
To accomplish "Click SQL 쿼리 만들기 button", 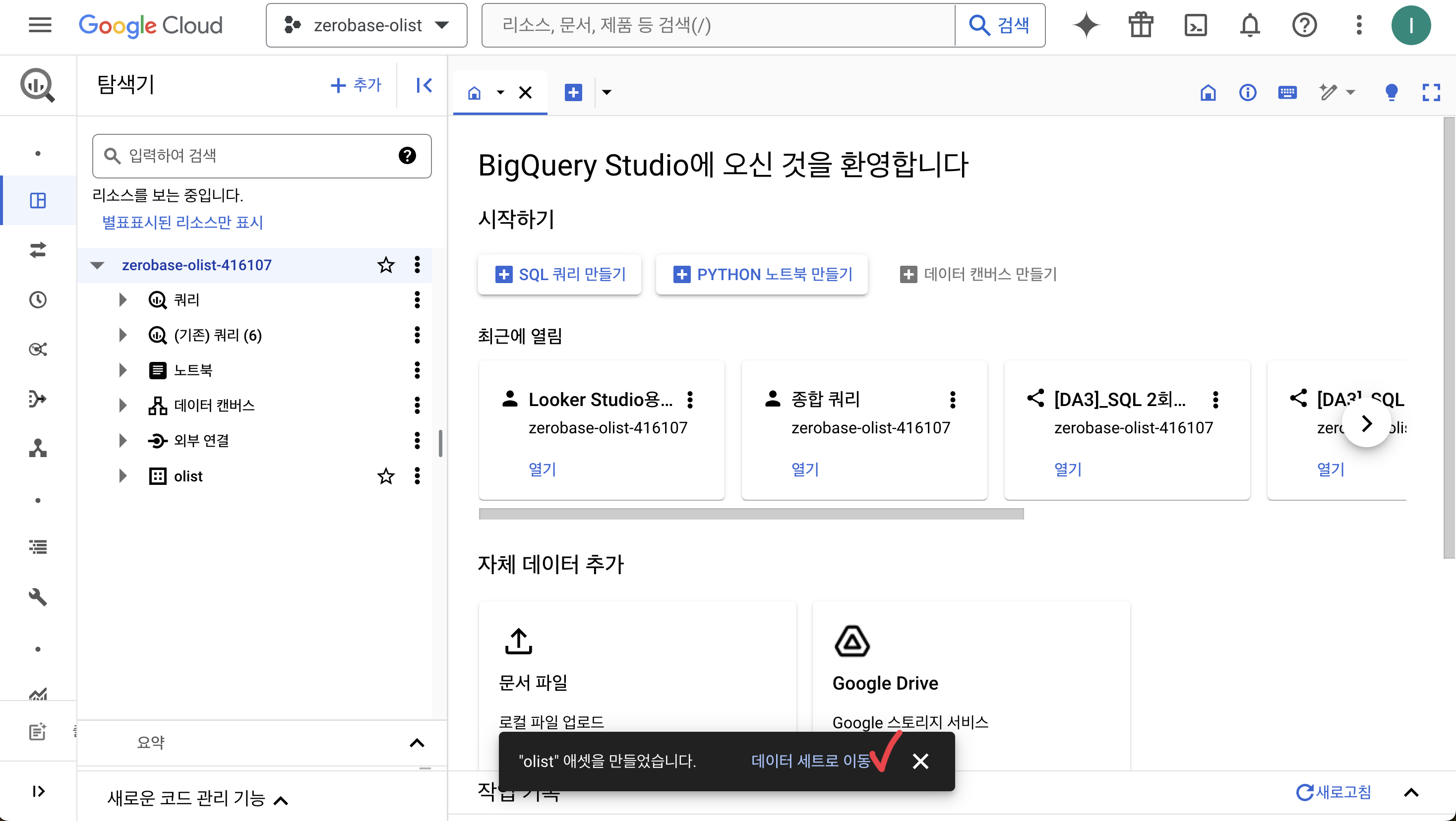I will 559,275.
